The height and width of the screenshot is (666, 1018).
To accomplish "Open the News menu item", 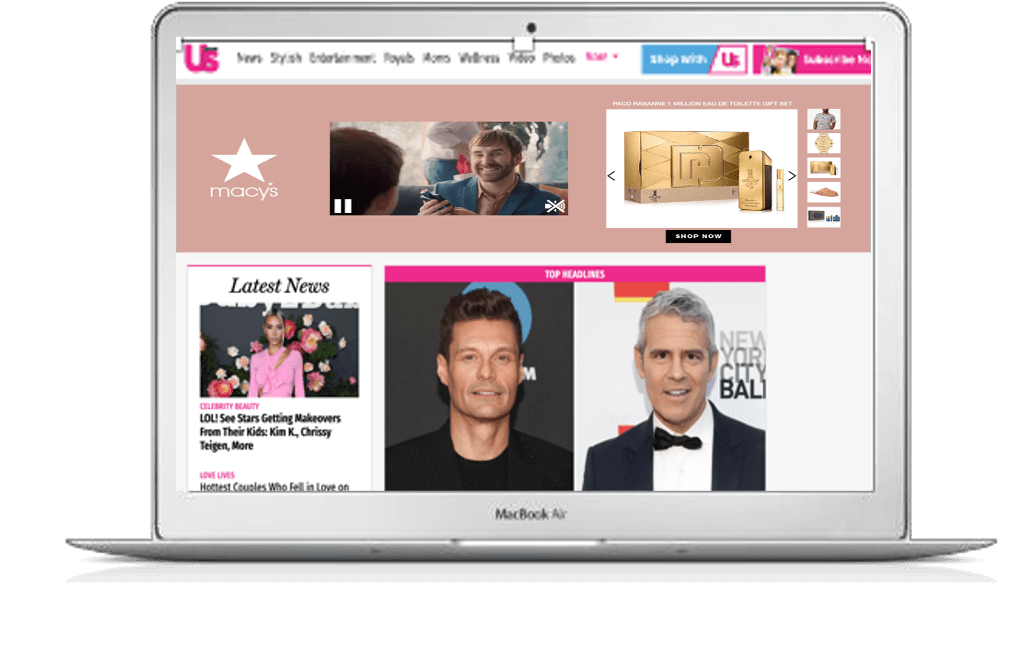I will click(249, 58).
